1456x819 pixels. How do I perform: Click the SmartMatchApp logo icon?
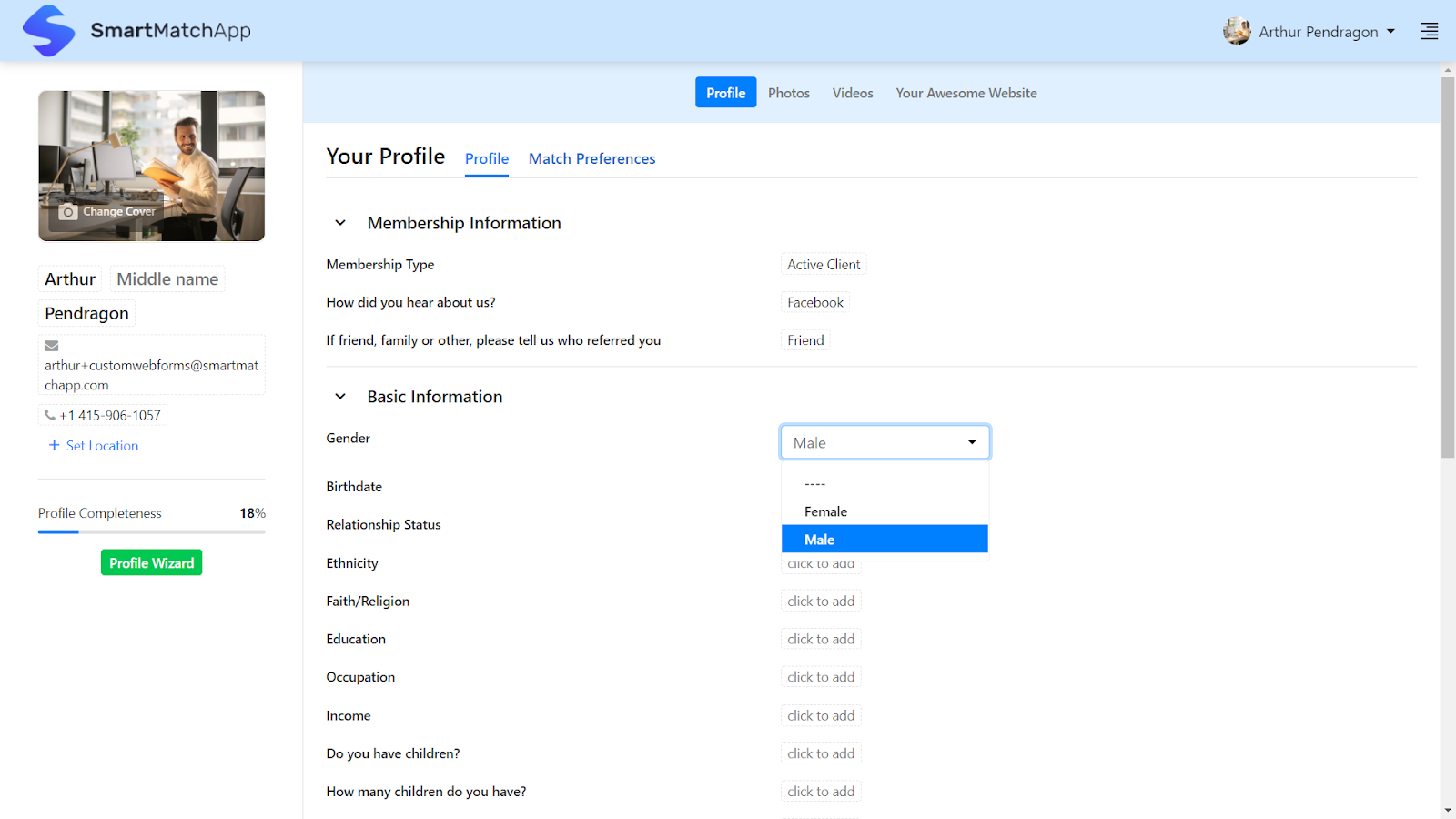[x=50, y=30]
